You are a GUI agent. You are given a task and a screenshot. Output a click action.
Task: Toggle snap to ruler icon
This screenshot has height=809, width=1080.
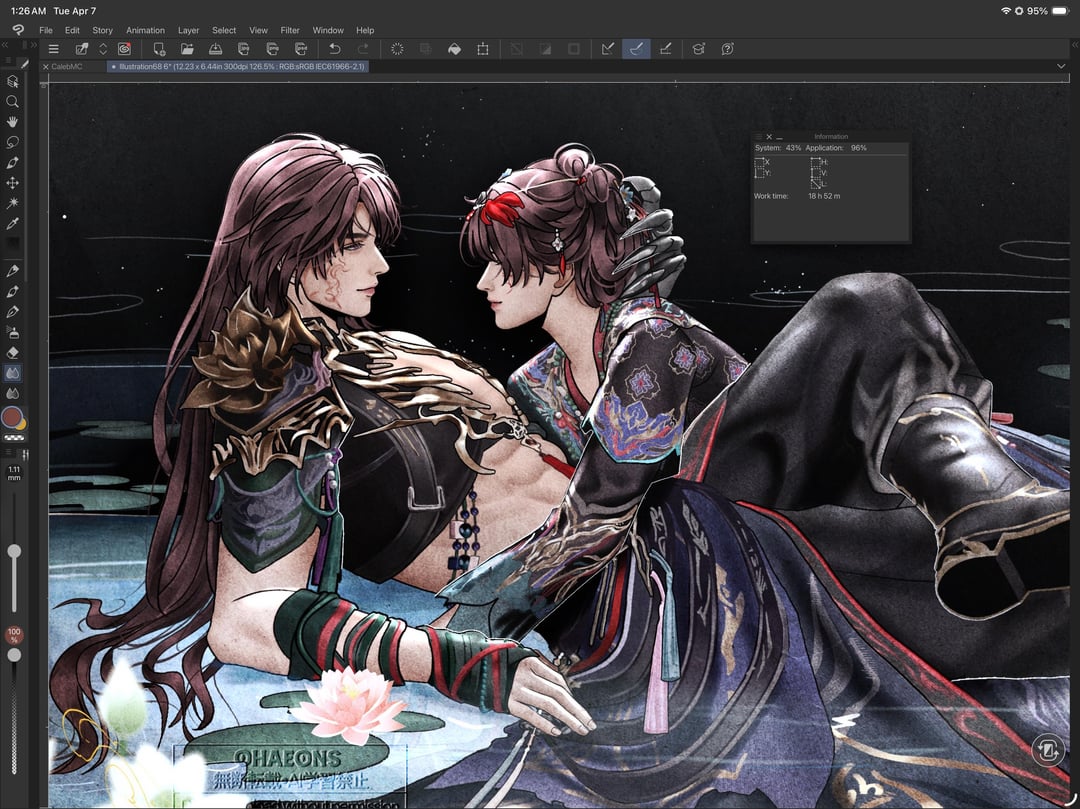coord(607,48)
